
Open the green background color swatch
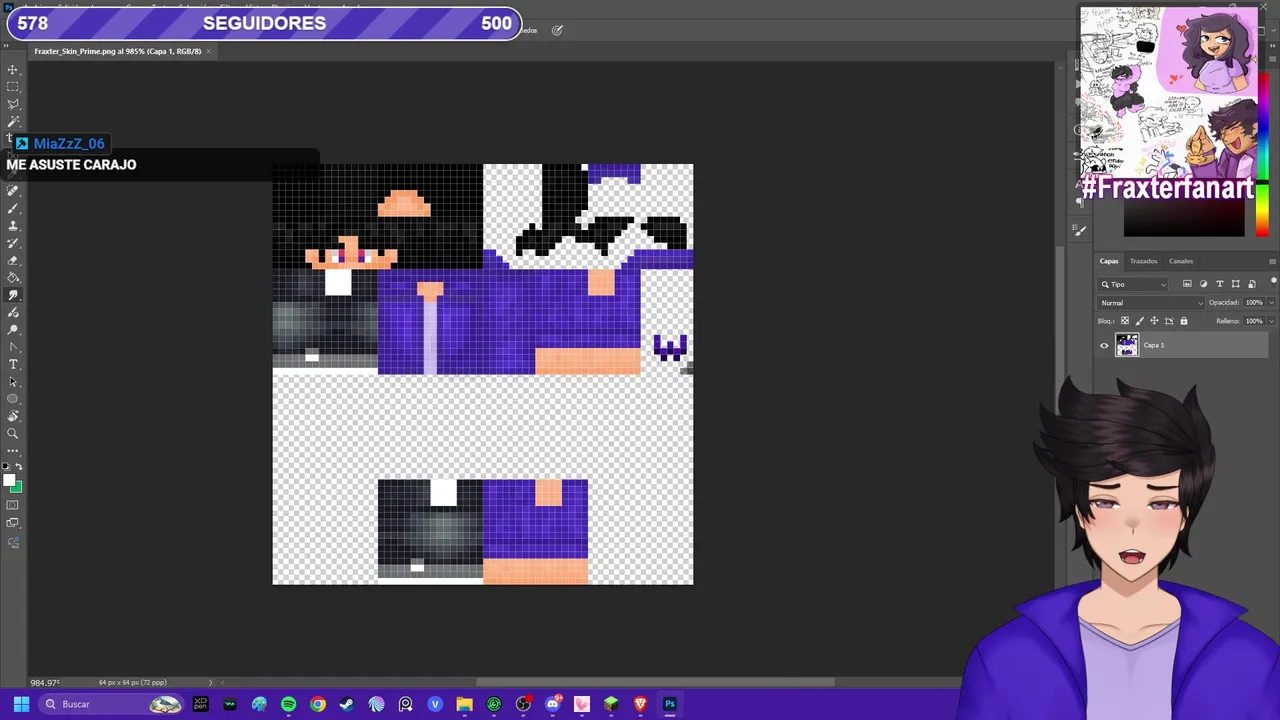click(18, 488)
